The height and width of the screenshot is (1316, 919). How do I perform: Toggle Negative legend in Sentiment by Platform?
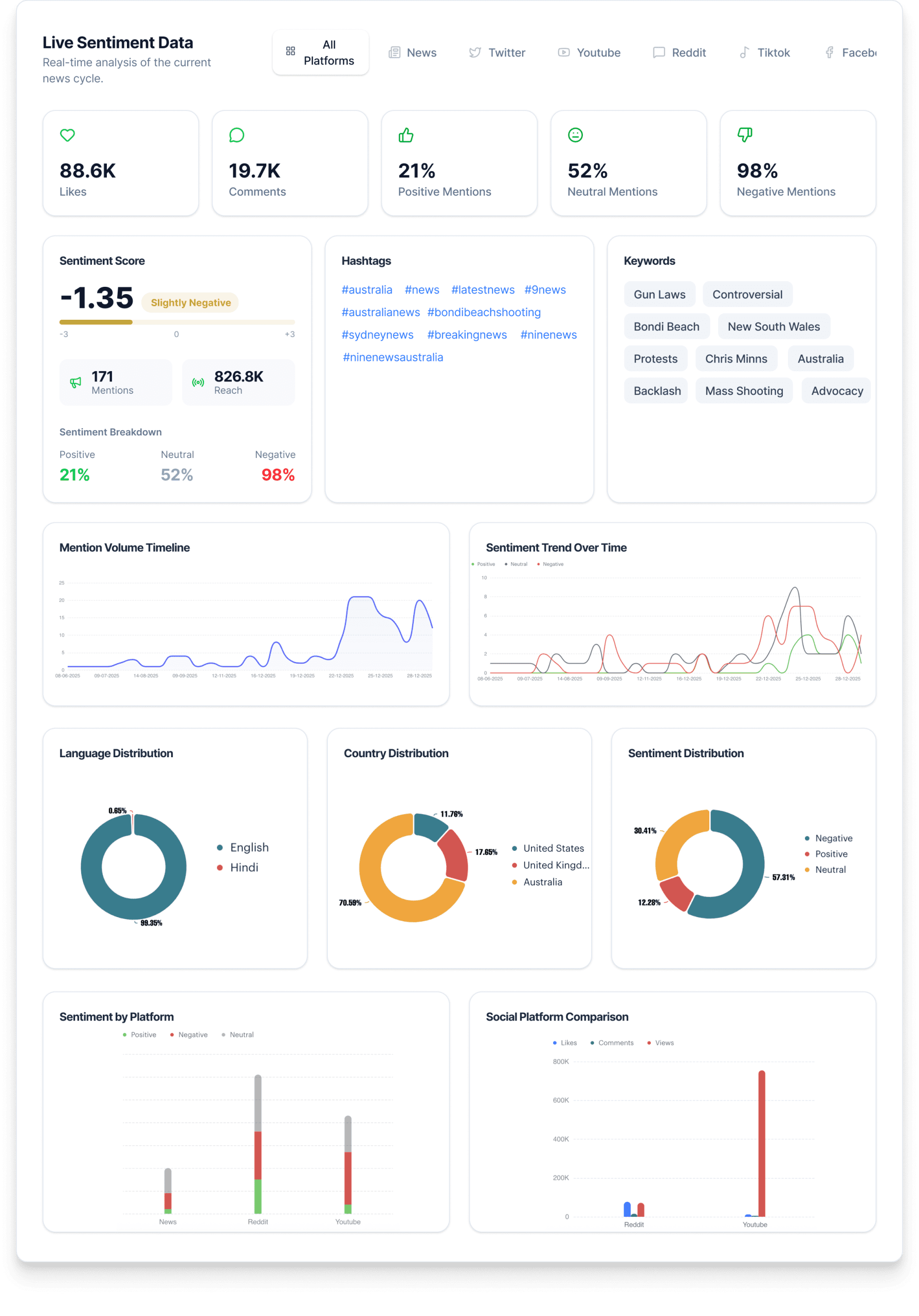(x=192, y=1035)
